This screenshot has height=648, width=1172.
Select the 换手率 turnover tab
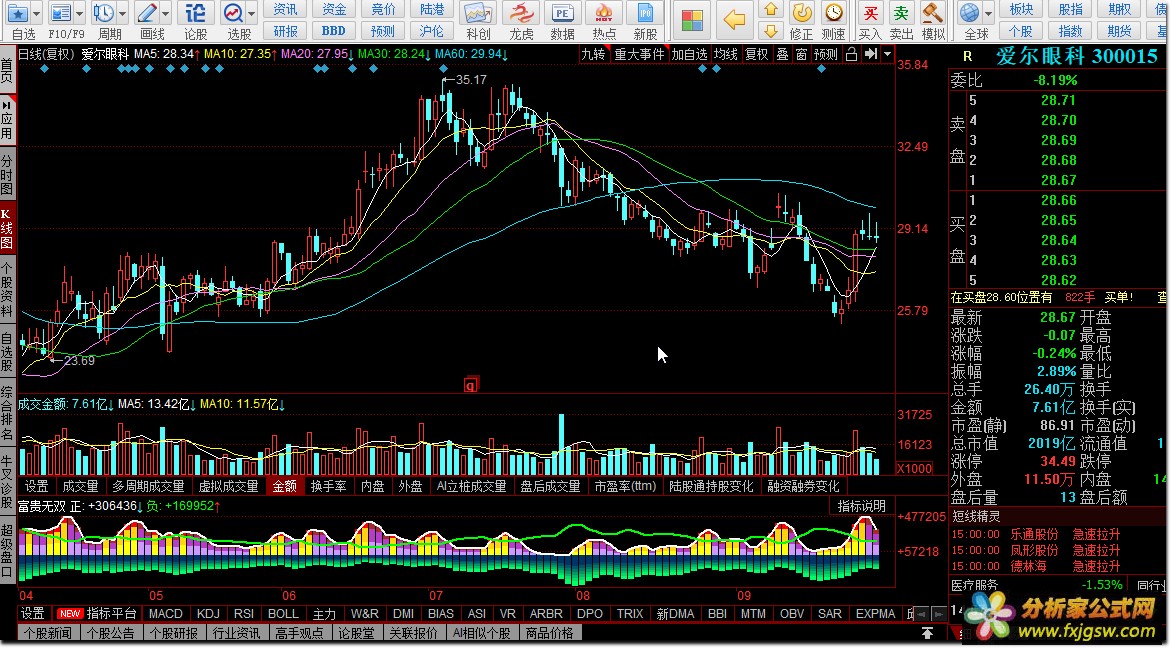(329, 486)
